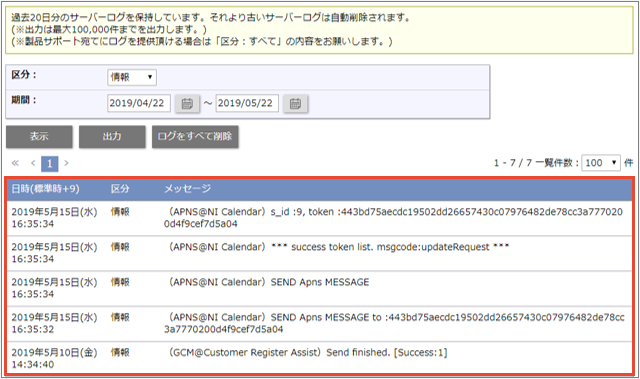Select log message with s_id :9 token

(x=393, y=218)
